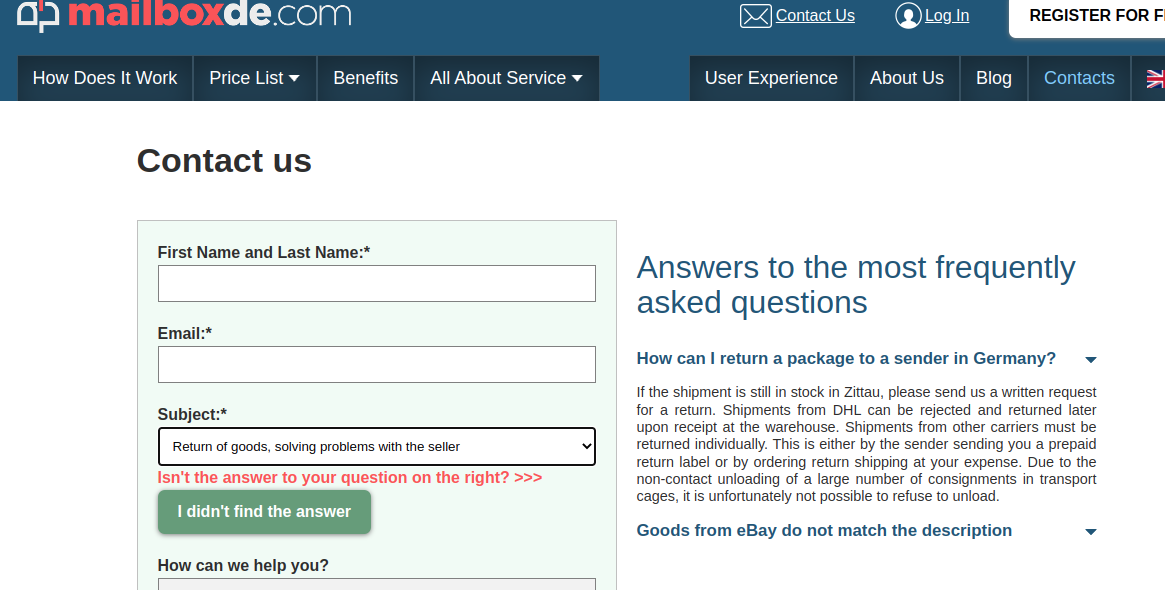Open the Benefits menu item

coord(366,78)
